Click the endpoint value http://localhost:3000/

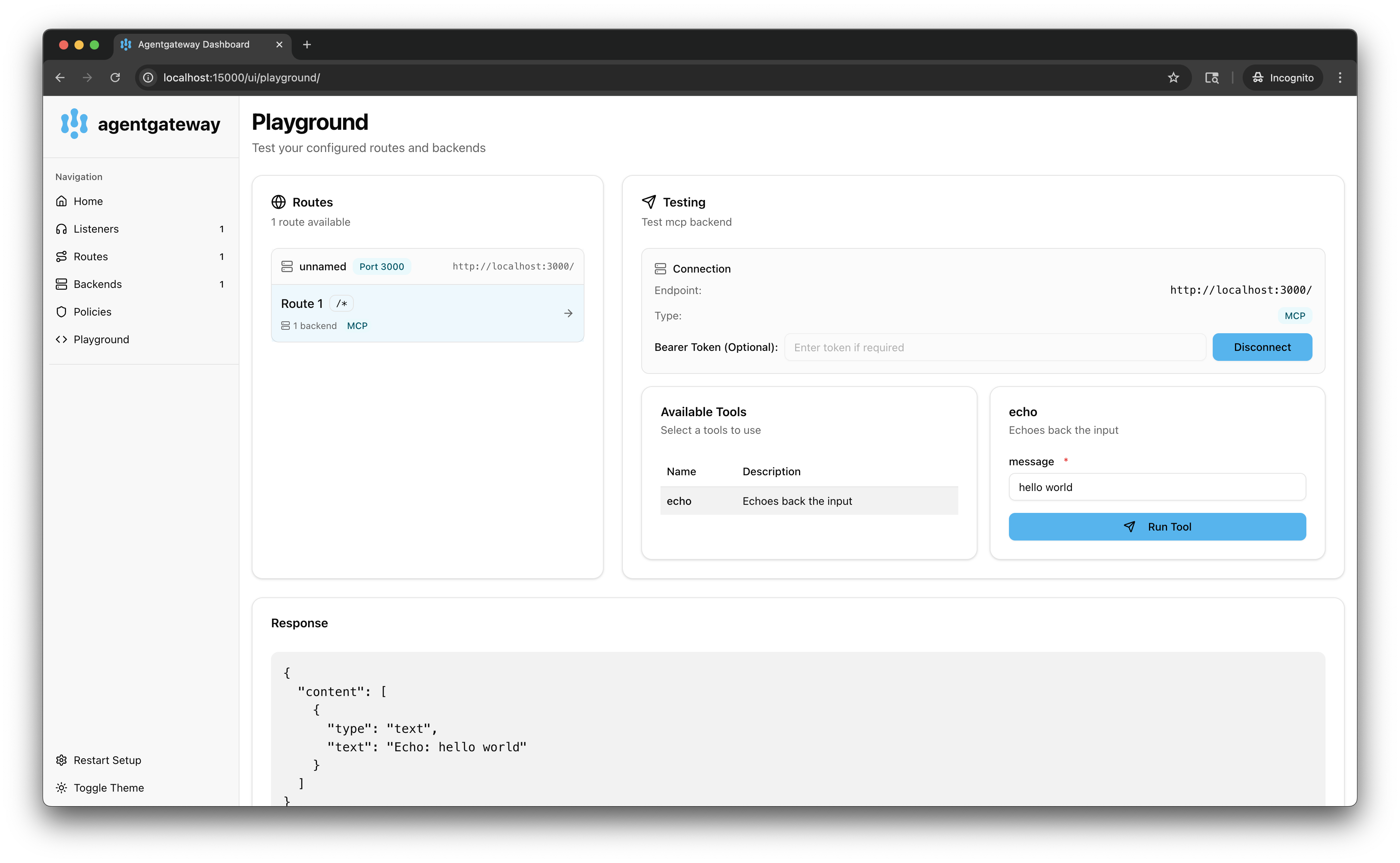[x=1240, y=290]
